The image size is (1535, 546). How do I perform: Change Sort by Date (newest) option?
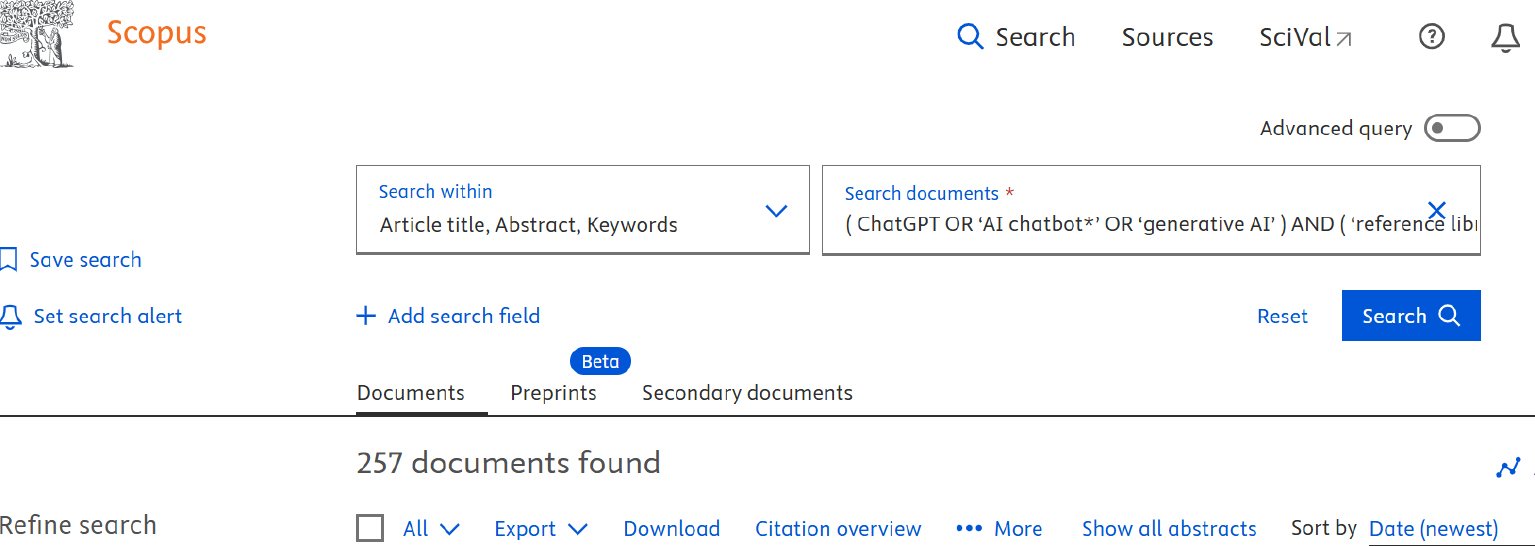click(1433, 528)
